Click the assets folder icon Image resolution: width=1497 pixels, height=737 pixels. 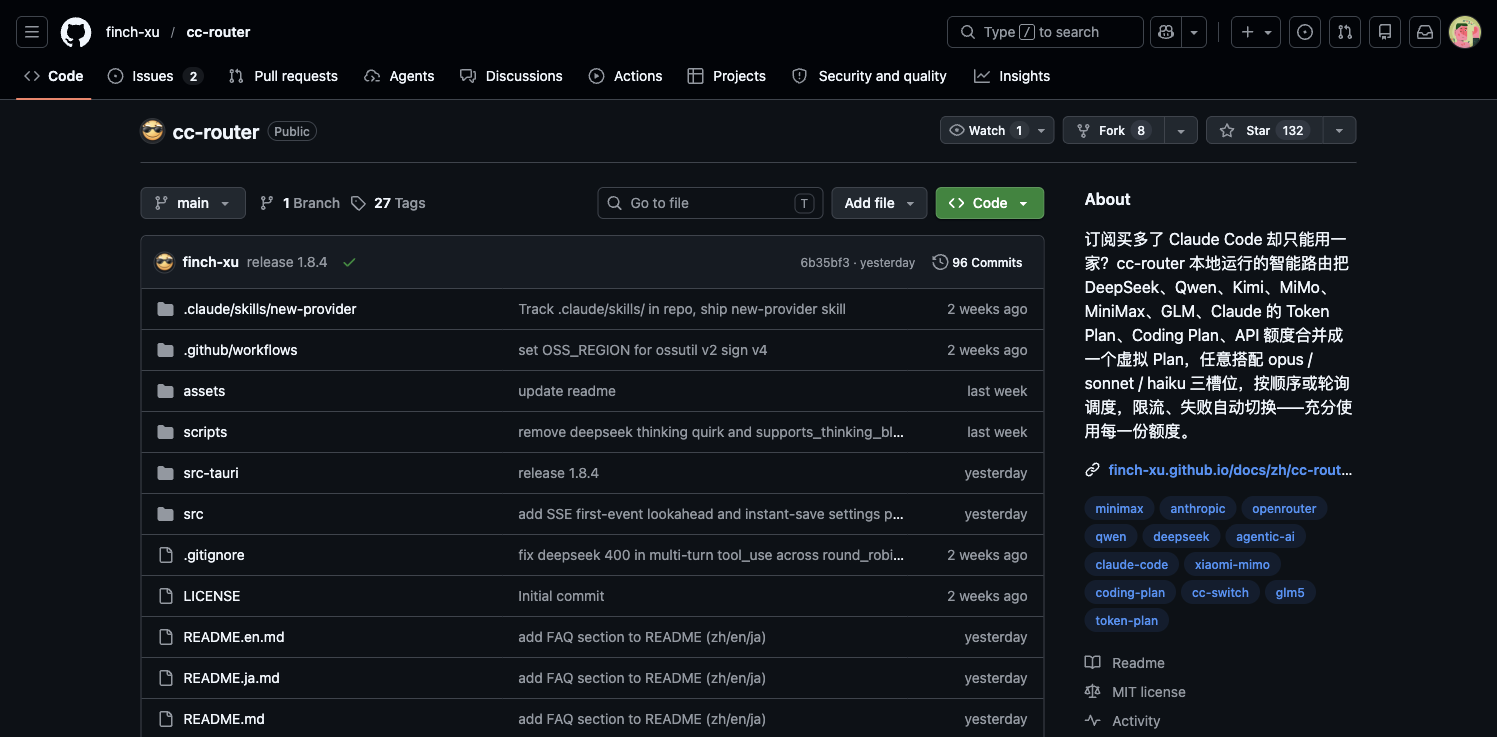(165, 391)
